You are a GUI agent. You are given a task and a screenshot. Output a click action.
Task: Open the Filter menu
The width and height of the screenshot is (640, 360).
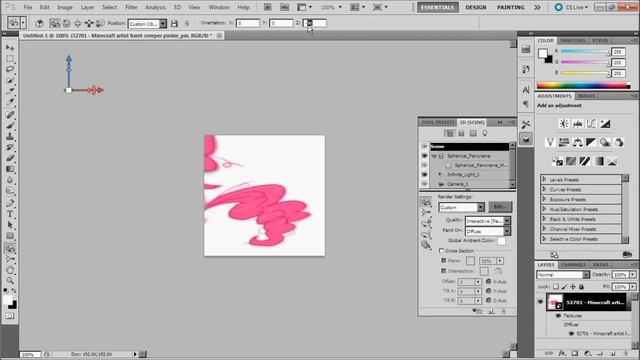click(131, 7)
